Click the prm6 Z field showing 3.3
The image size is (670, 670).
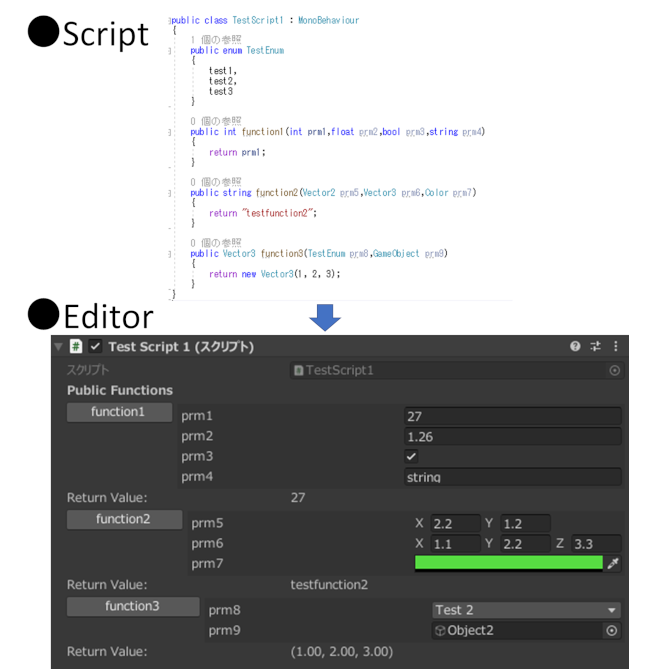[x=596, y=544]
